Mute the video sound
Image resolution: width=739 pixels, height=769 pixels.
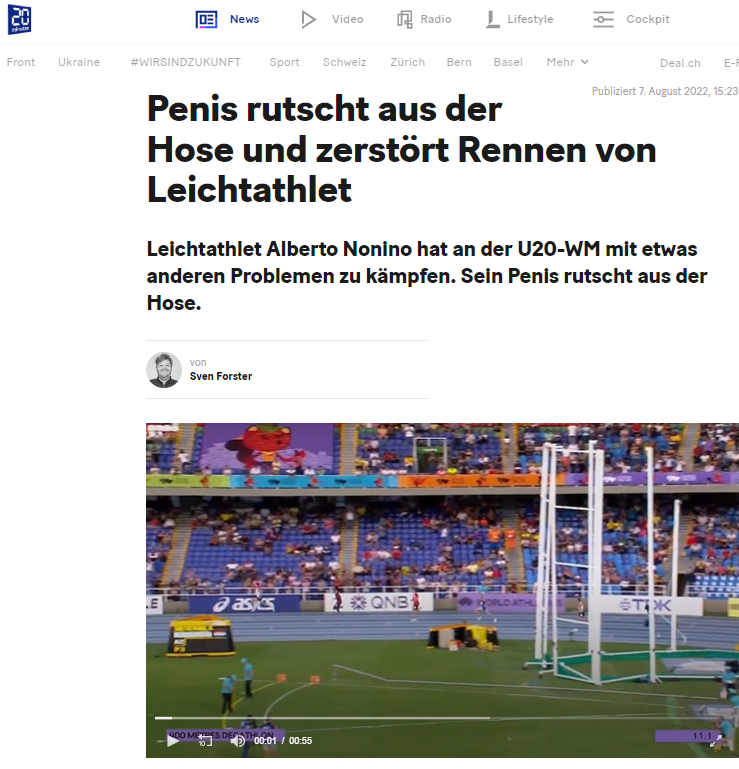coord(238,741)
